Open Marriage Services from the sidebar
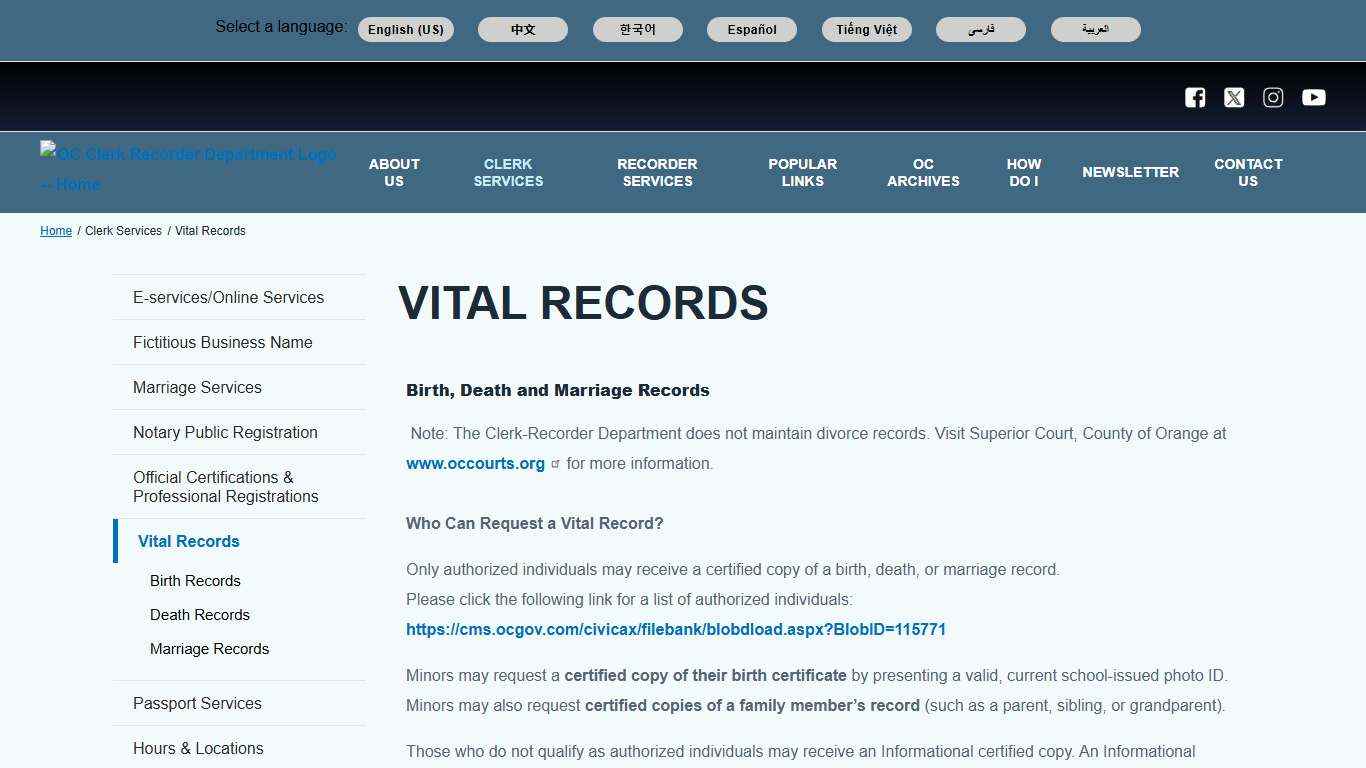The image size is (1366, 768). pyautogui.click(x=197, y=387)
